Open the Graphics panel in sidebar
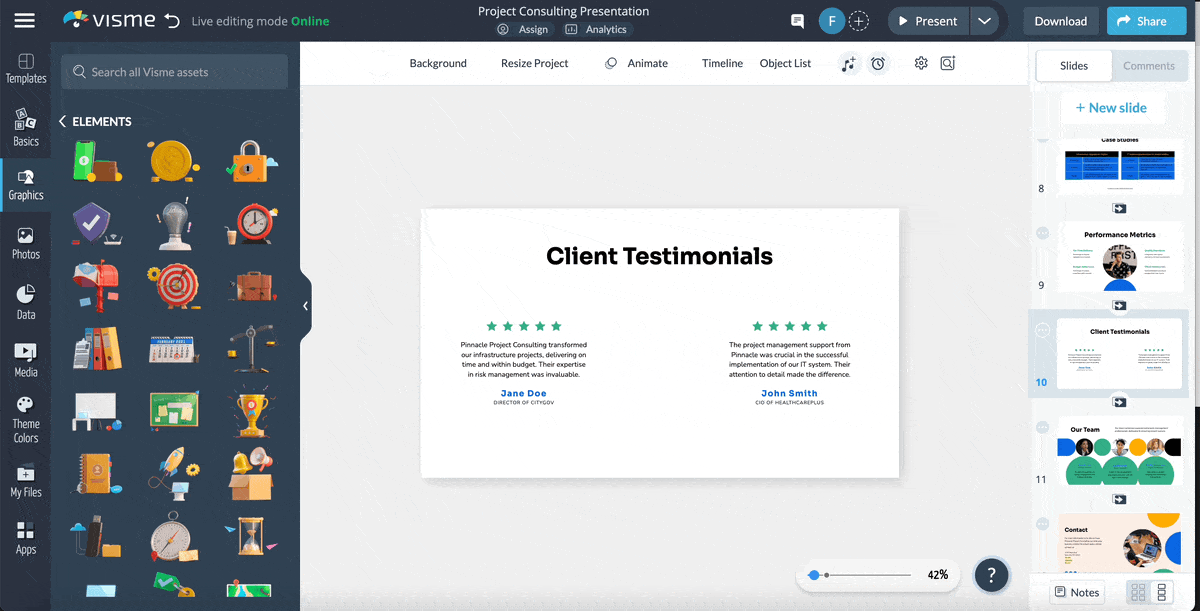Viewport: 1200px width, 611px height. click(x=25, y=185)
